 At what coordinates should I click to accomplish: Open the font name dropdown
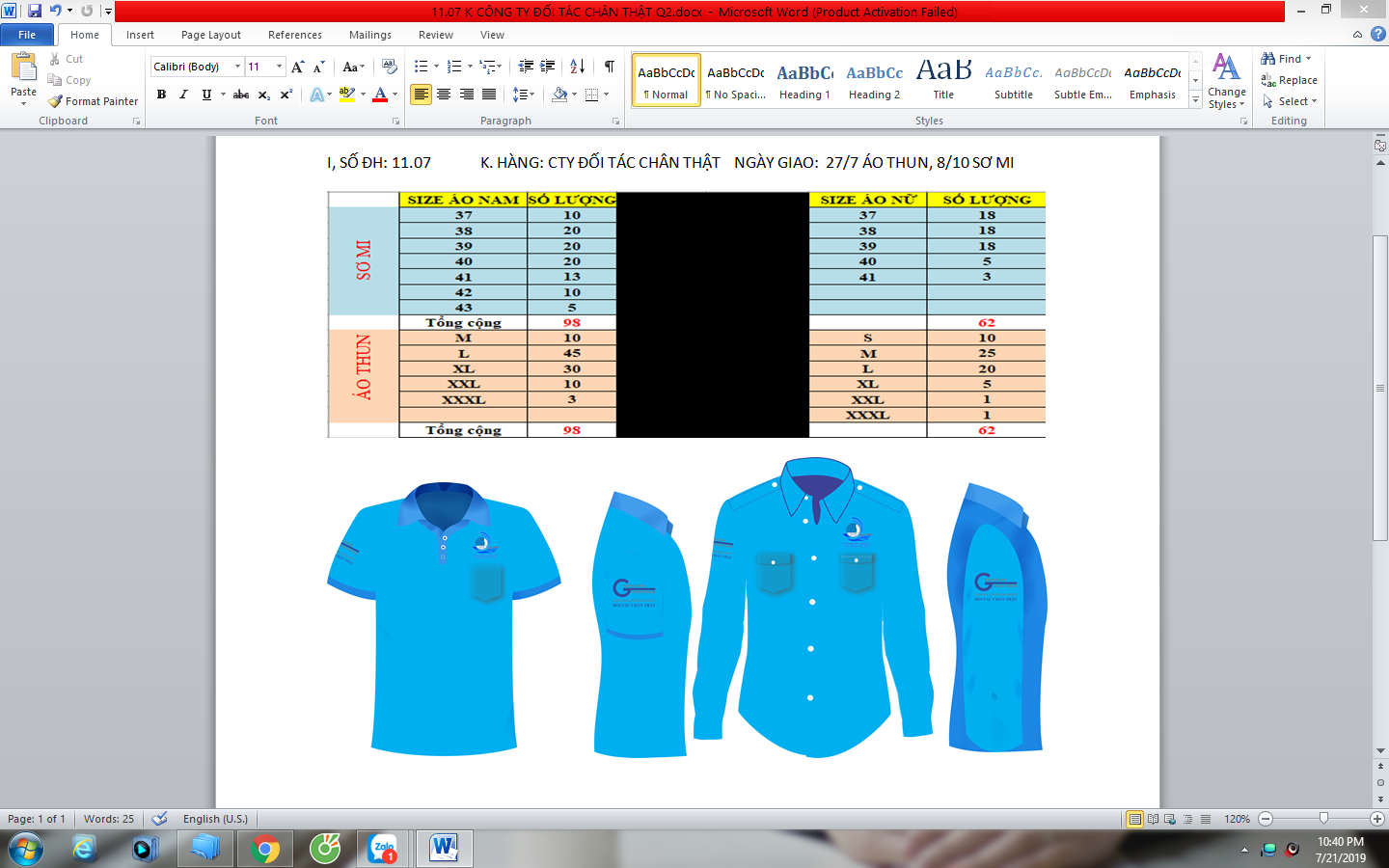click(237, 67)
